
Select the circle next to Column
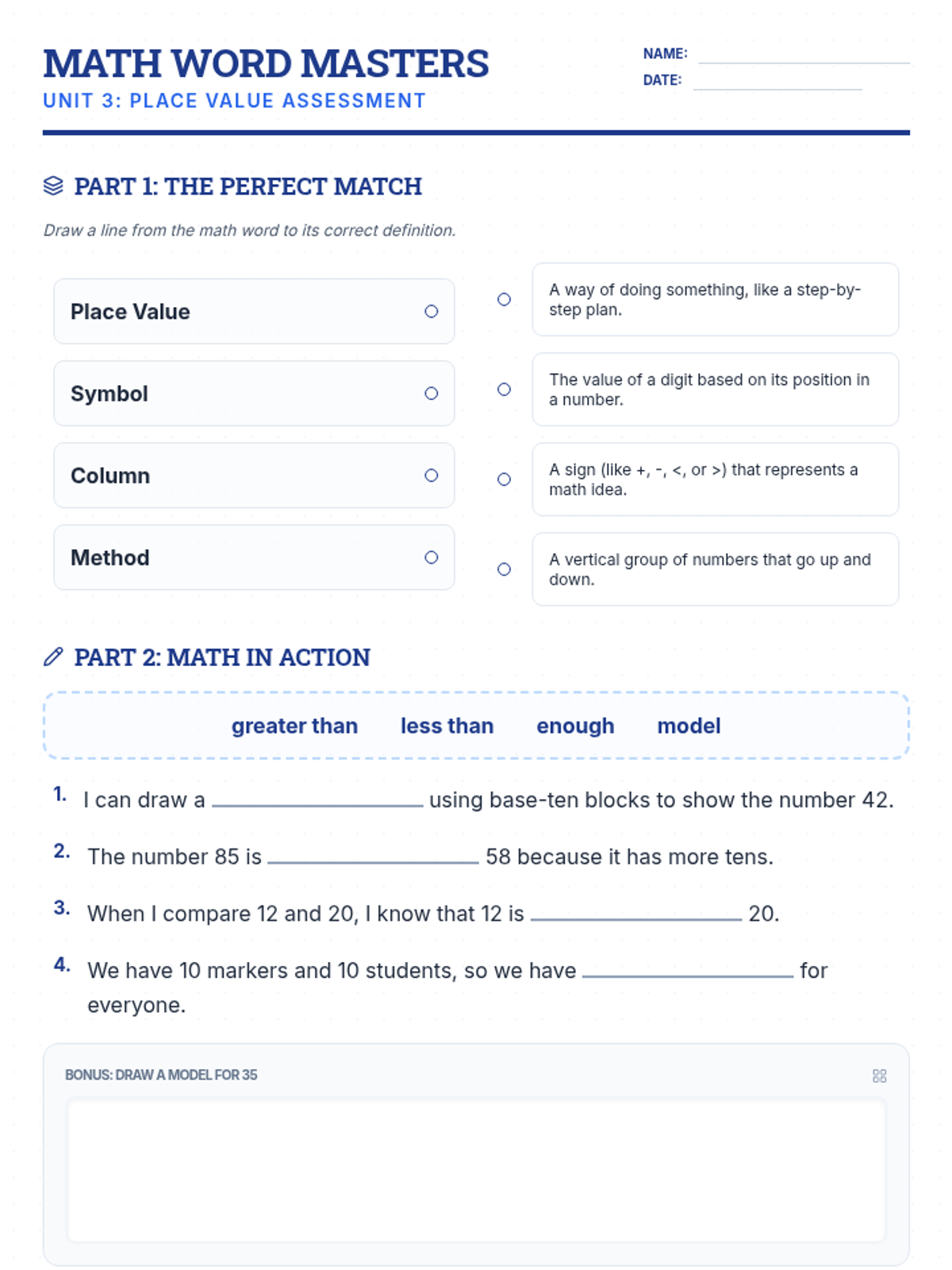(x=431, y=475)
